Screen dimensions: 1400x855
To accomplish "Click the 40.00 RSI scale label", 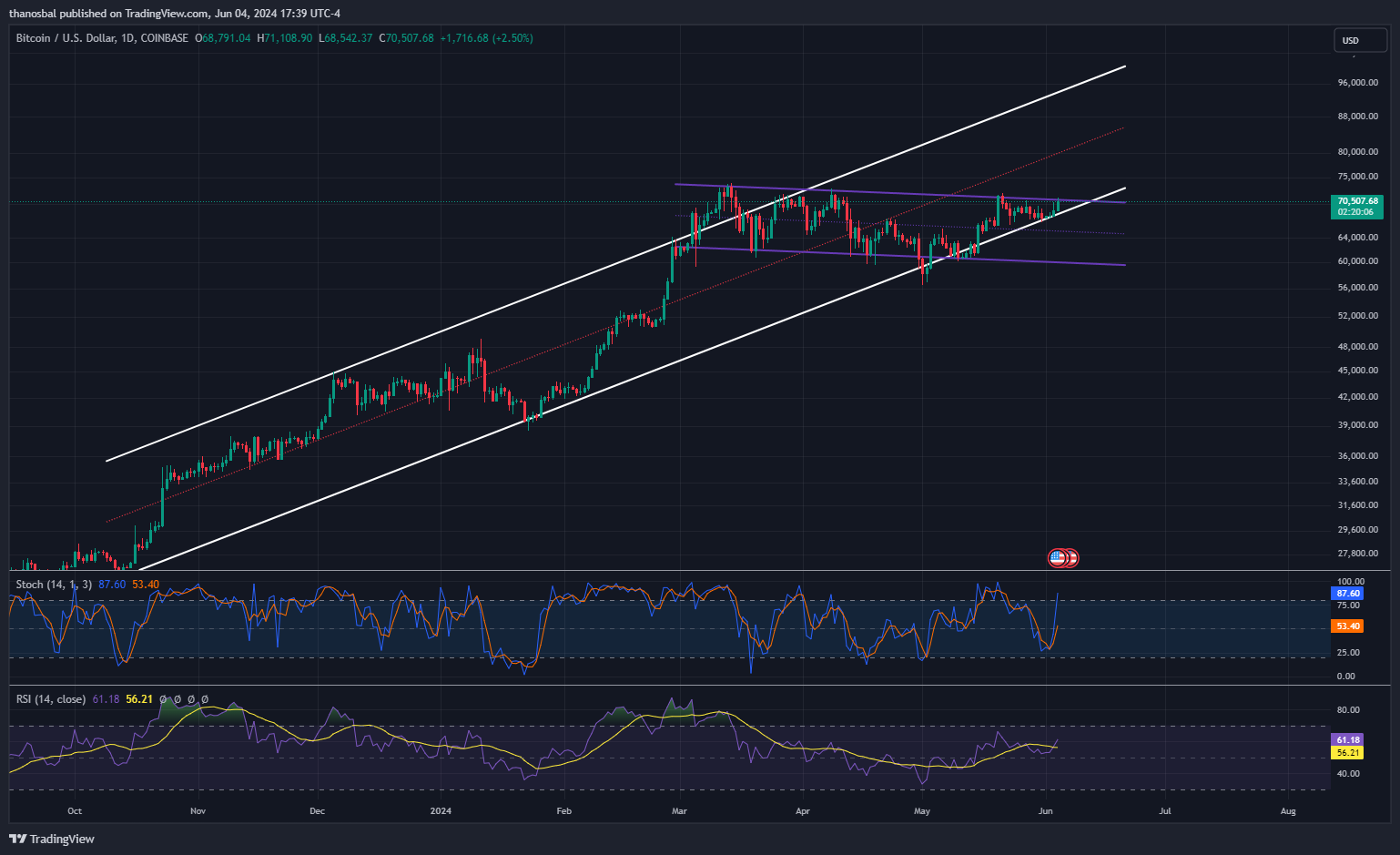I will tap(1348, 774).
